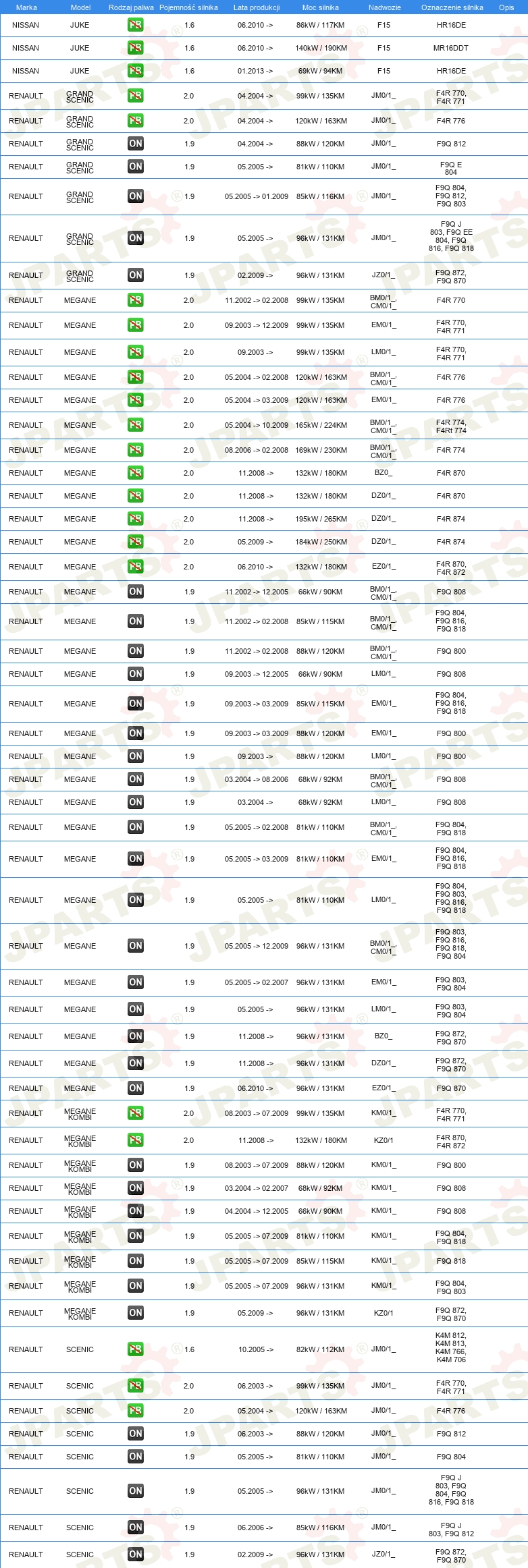Click the ON icon in the Megane EZ0/1_ 96kW row
Viewport: 528px width, 1568px height.
136,1088
